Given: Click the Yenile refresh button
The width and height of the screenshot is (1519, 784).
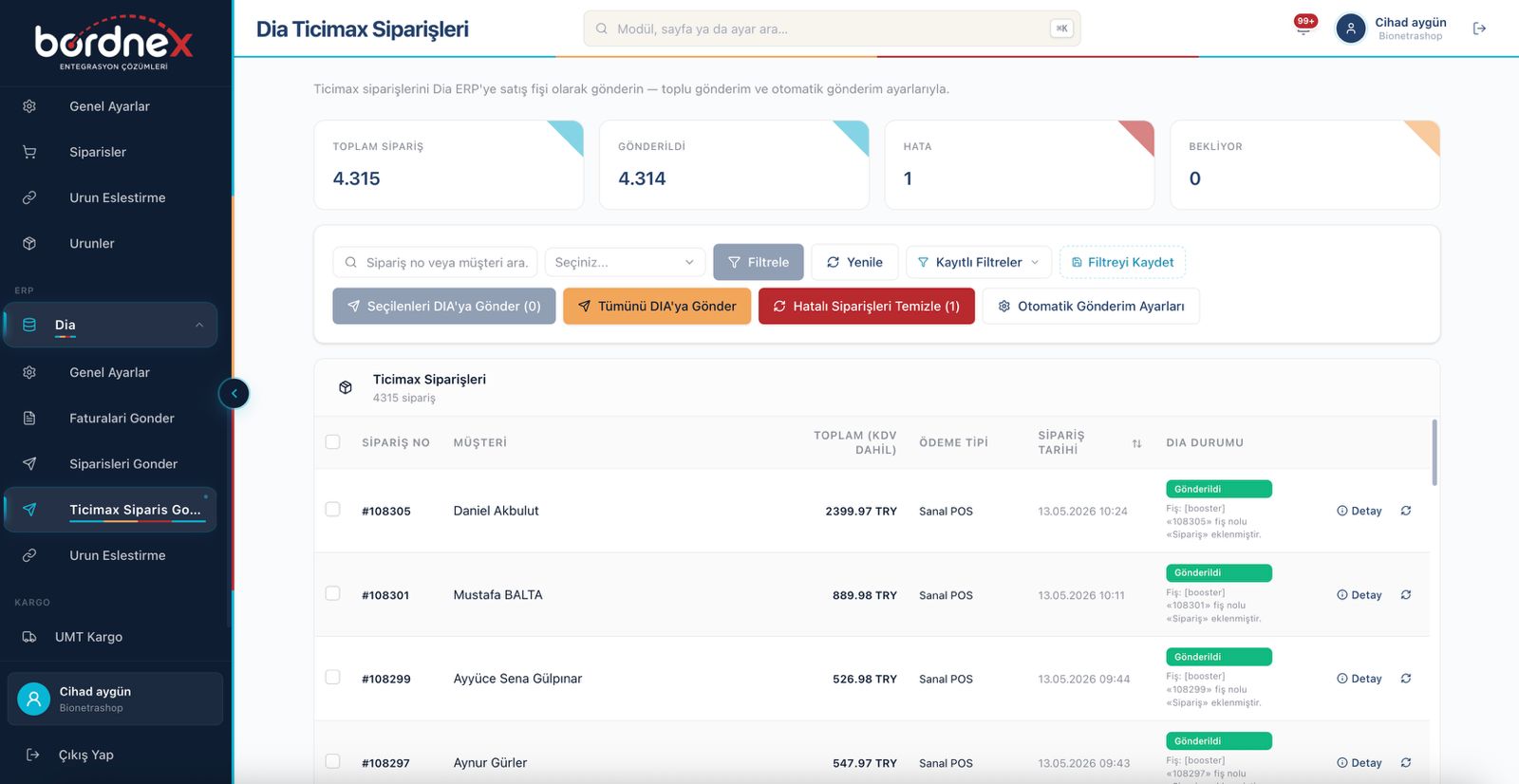Looking at the screenshot, I should click(854, 262).
